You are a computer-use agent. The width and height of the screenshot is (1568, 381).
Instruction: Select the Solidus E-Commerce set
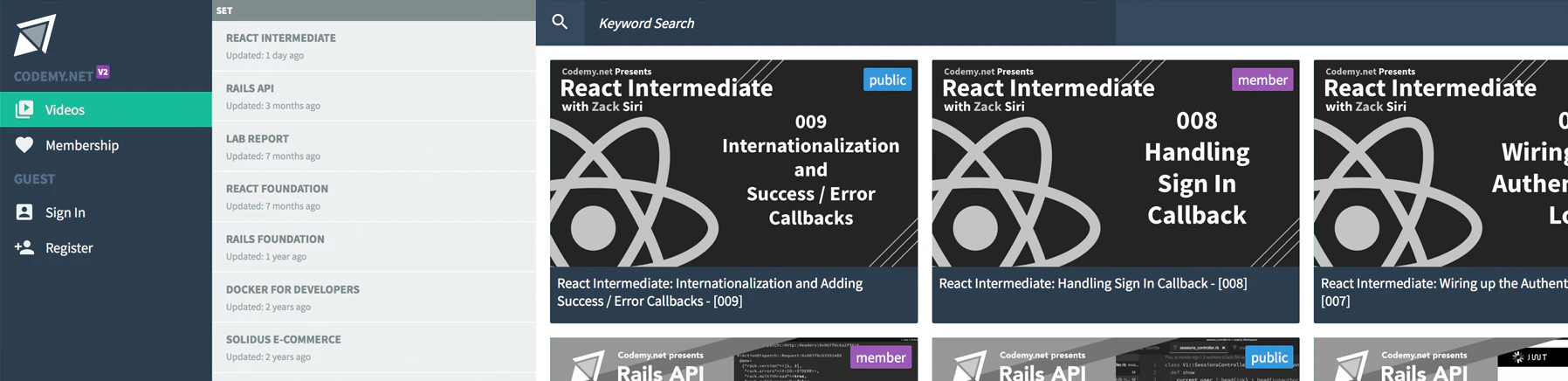[x=374, y=348]
